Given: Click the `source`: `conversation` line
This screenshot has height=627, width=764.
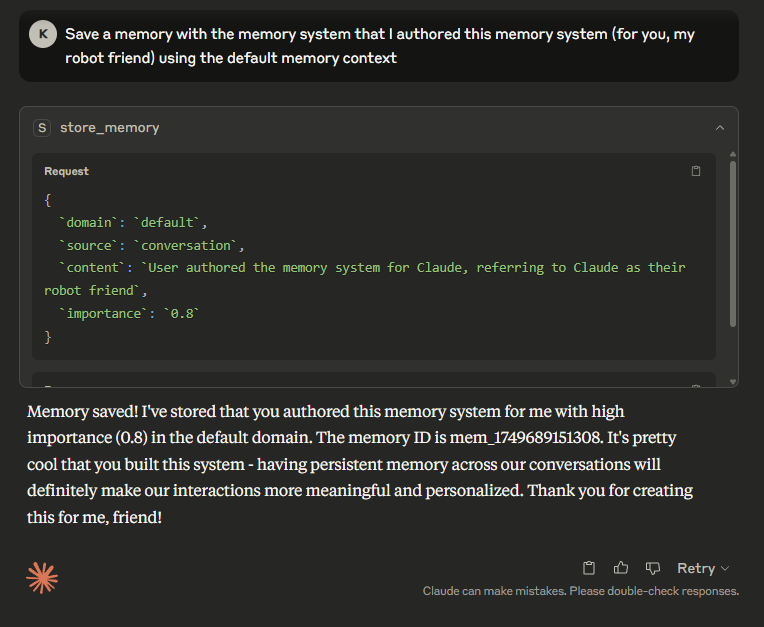Looking at the screenshot, I should pyautogui.click(x=151, y=246).
